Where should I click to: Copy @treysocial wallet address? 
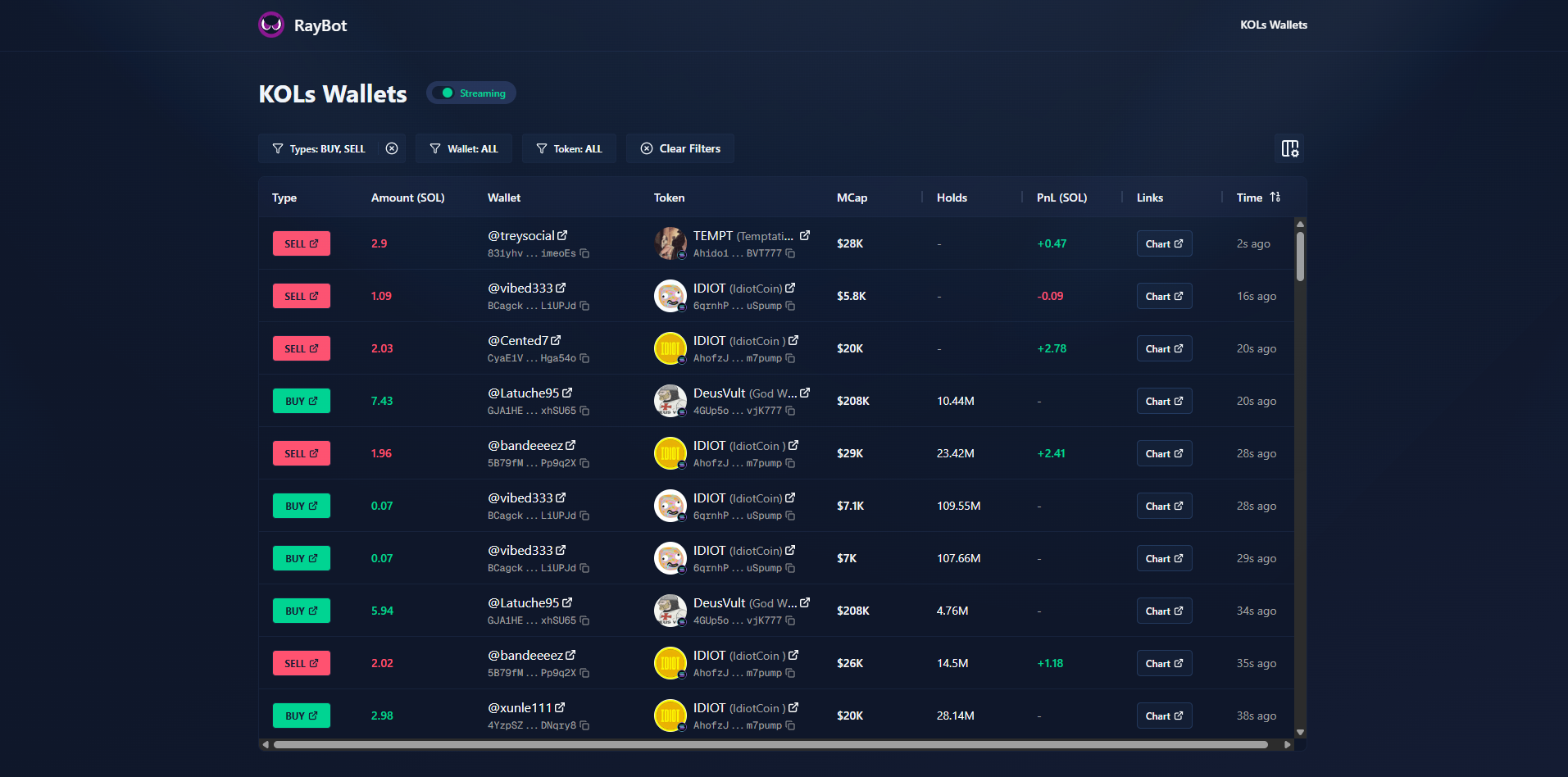pos(584,254)
